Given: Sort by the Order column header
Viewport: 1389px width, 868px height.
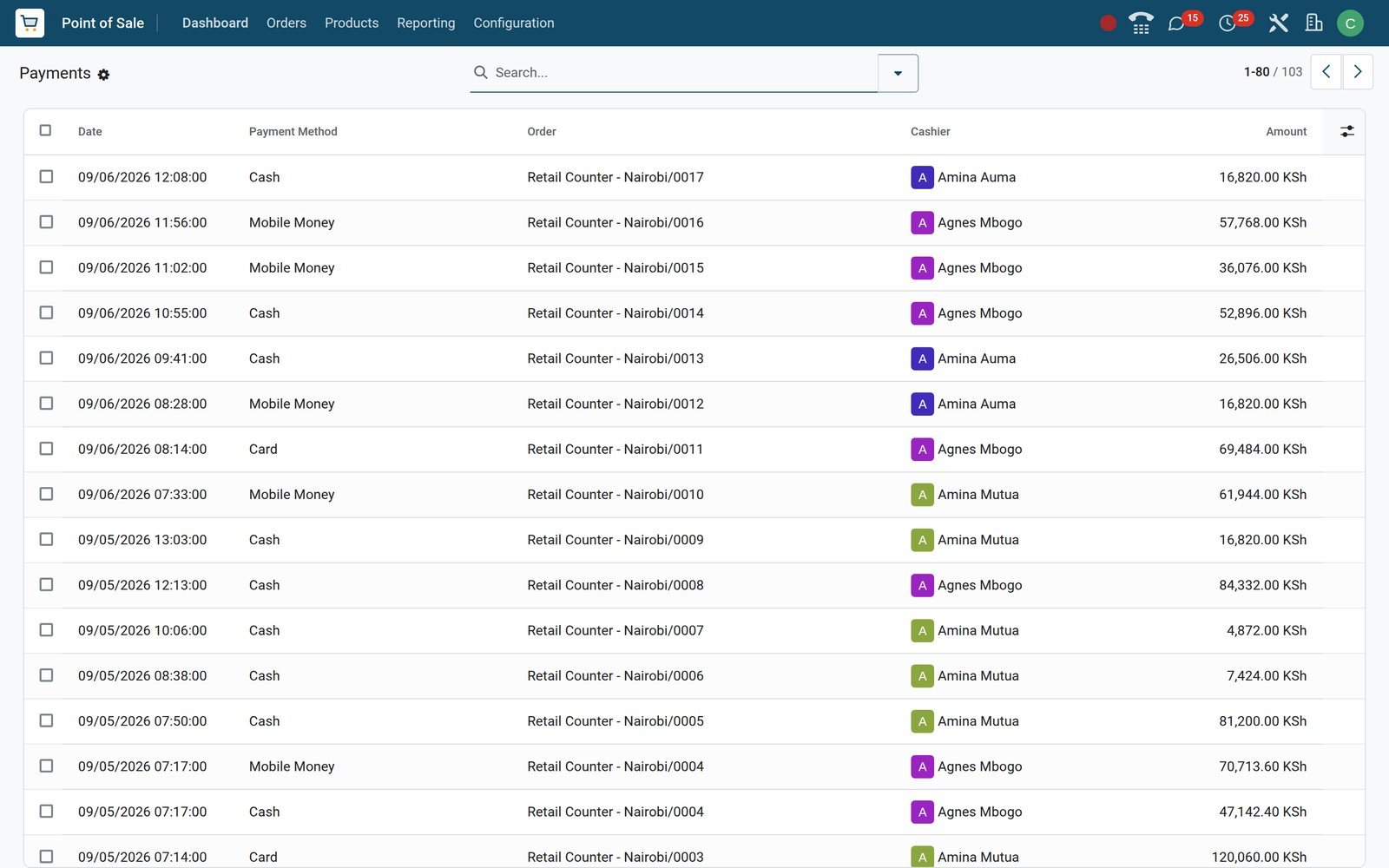Looking at the screenshot, I should (542, 132).
